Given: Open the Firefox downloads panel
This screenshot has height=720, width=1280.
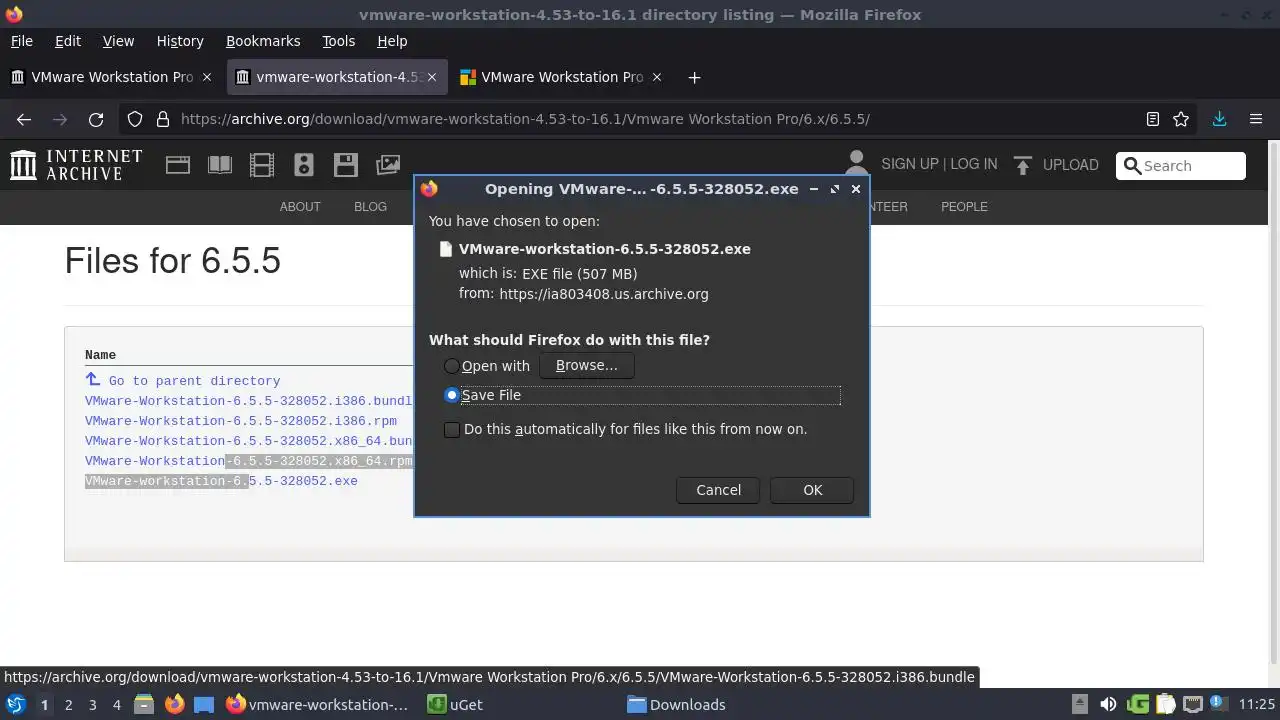Looking at the screenshot, I should tap(1219, 119).
